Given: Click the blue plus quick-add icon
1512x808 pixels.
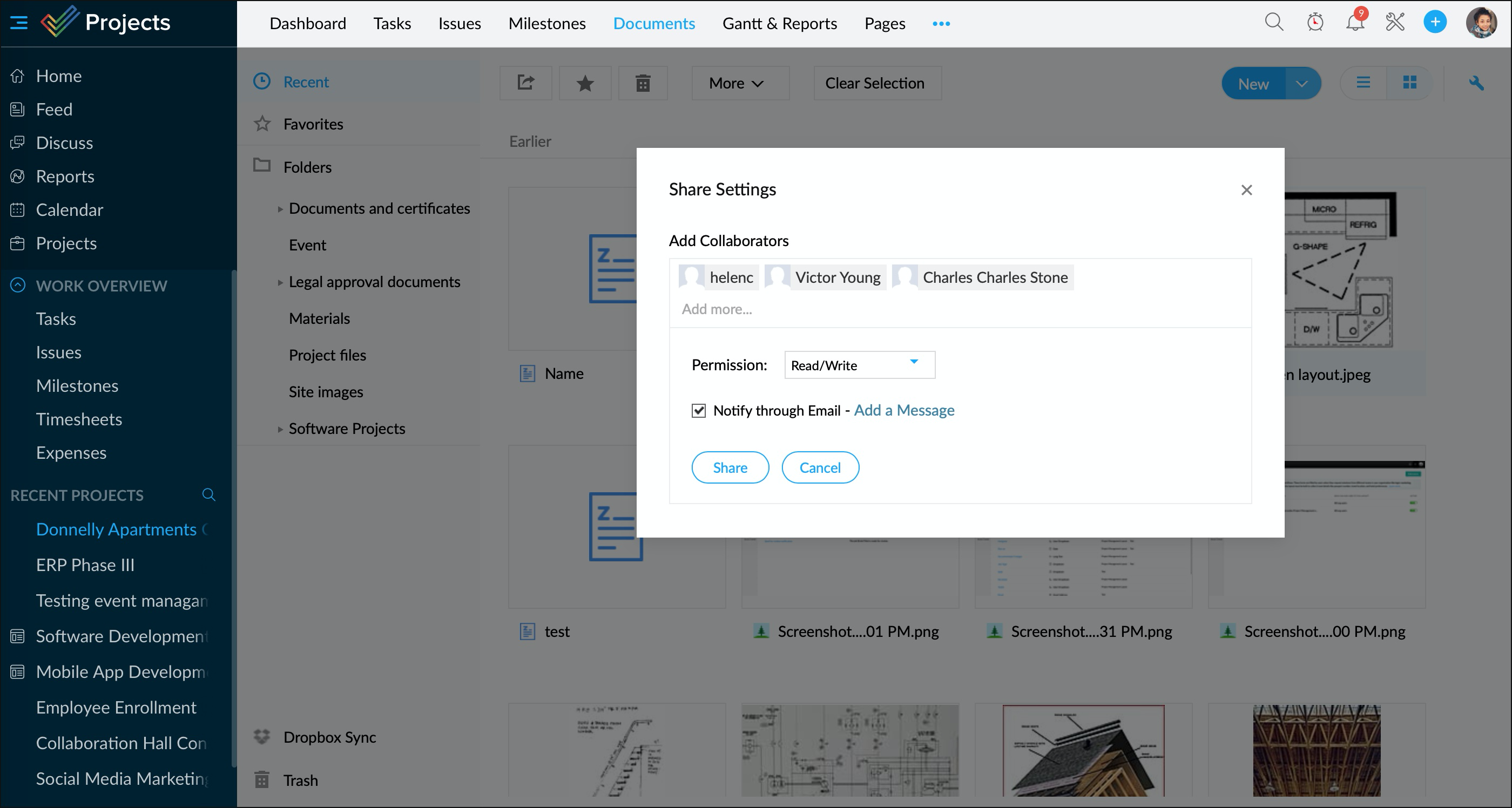Looking at the screenshot, I should pyautogui.click(x=1435, y=22).
